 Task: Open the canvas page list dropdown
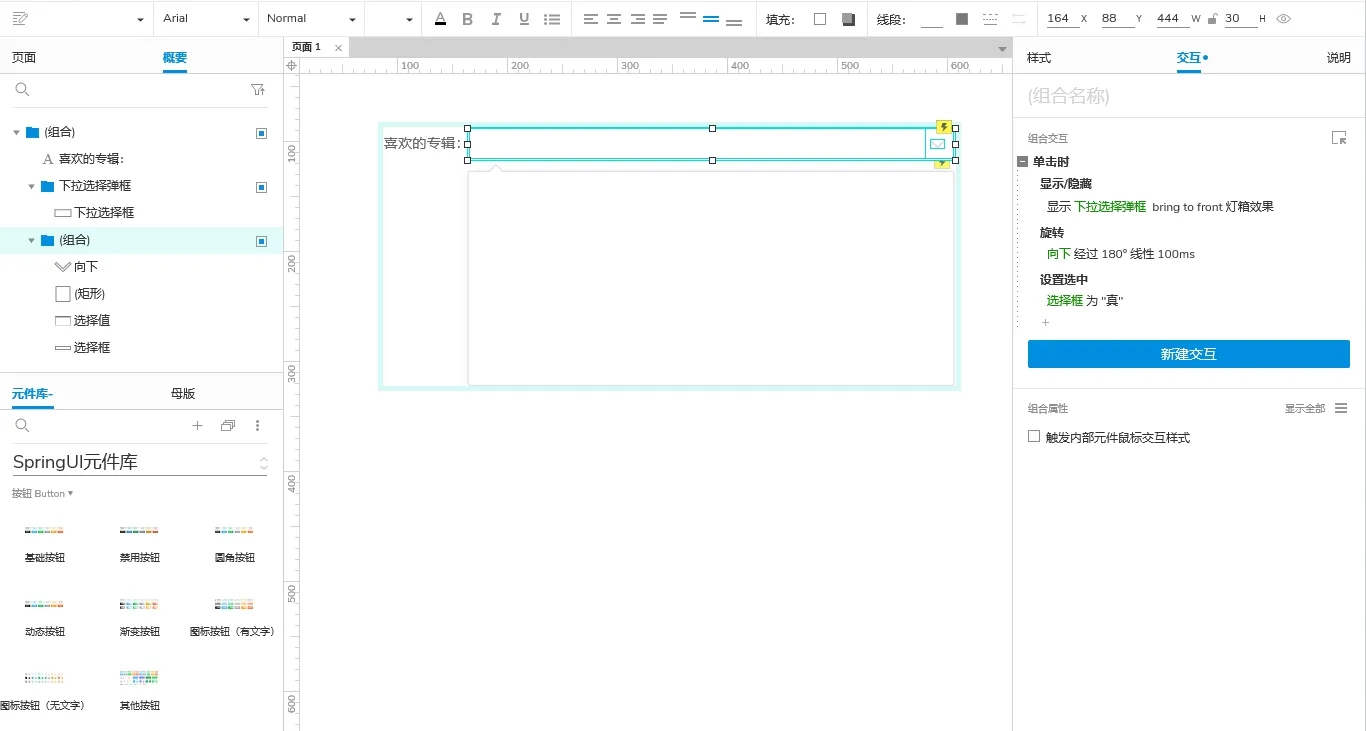pyautogui.click(x=1002, y=49)
